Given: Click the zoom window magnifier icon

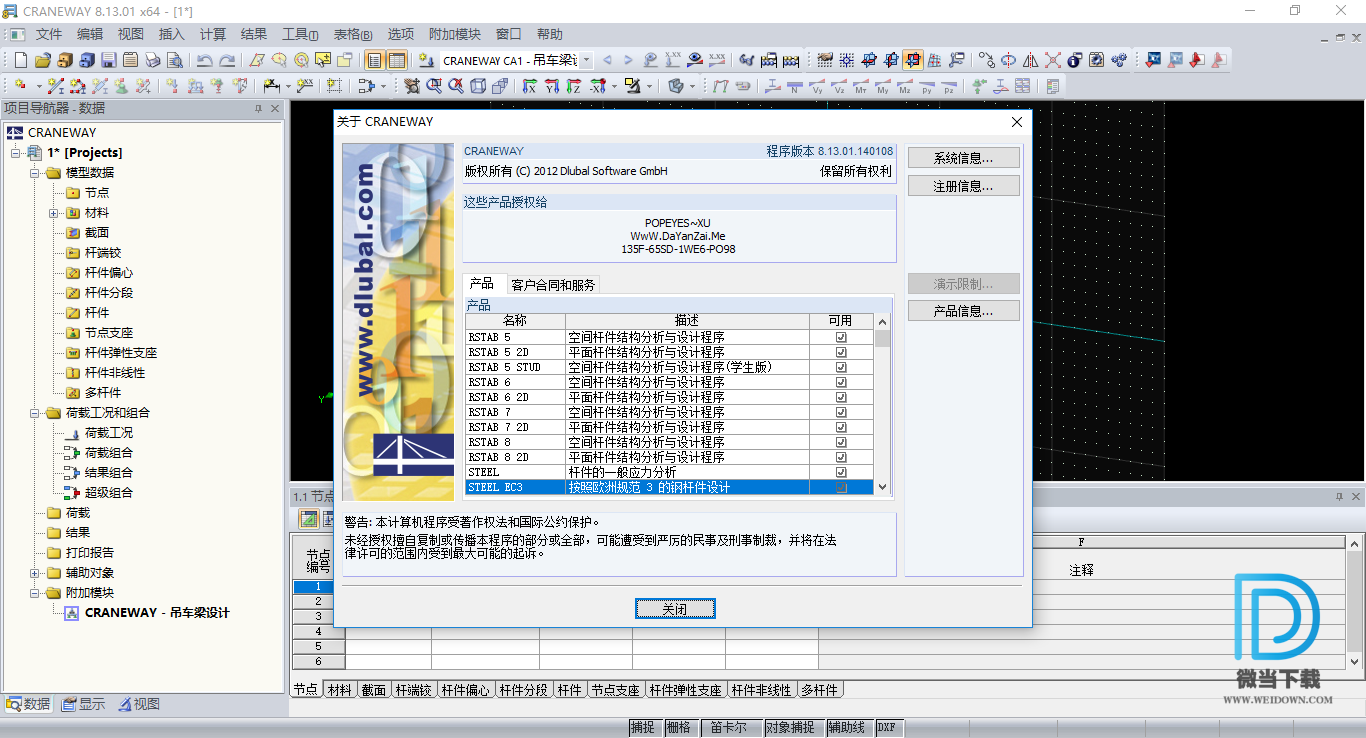Looking at the screenshot, I should (x=435, y=86).
